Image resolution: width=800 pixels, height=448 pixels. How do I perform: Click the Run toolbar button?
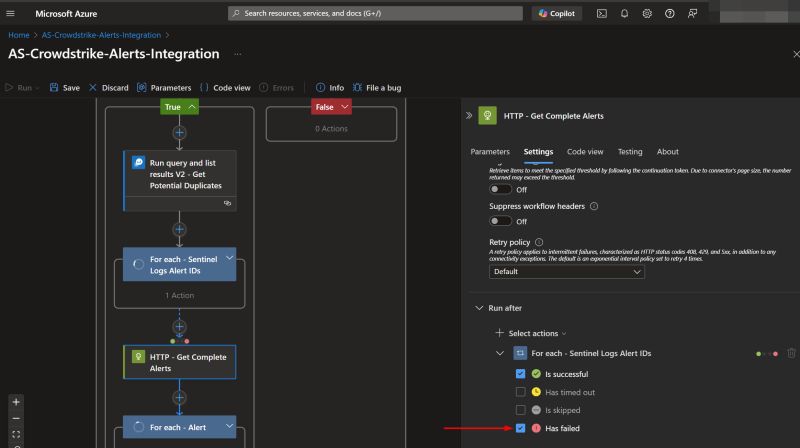pyautogui.click(x=20, y=88)
